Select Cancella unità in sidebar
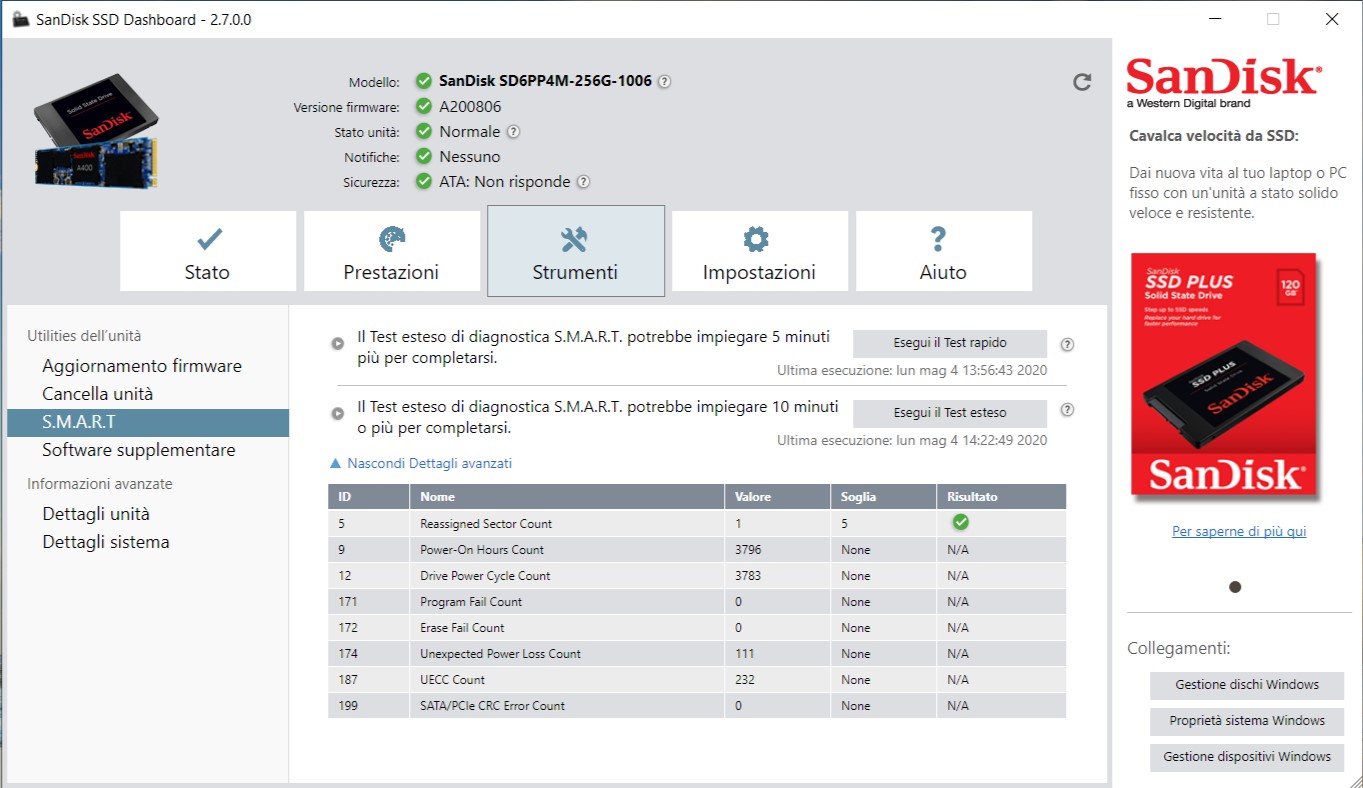Screen dimensions: 1363x788 pyautogui.click(x=98, y=394)
